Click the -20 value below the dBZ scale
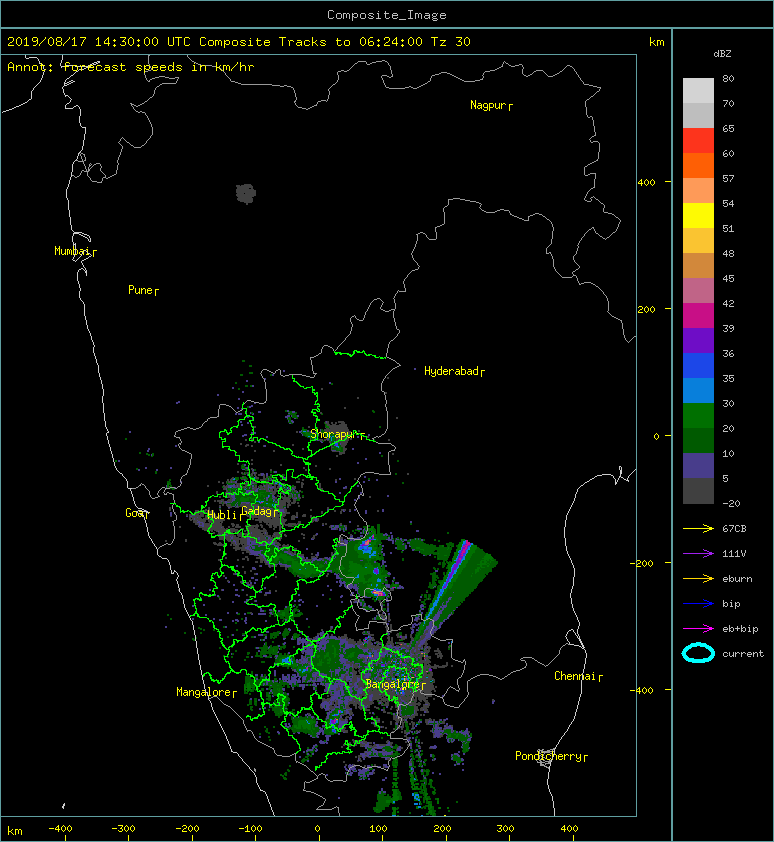This screenshot has width=774, height=842. click(x=731, y=504)
